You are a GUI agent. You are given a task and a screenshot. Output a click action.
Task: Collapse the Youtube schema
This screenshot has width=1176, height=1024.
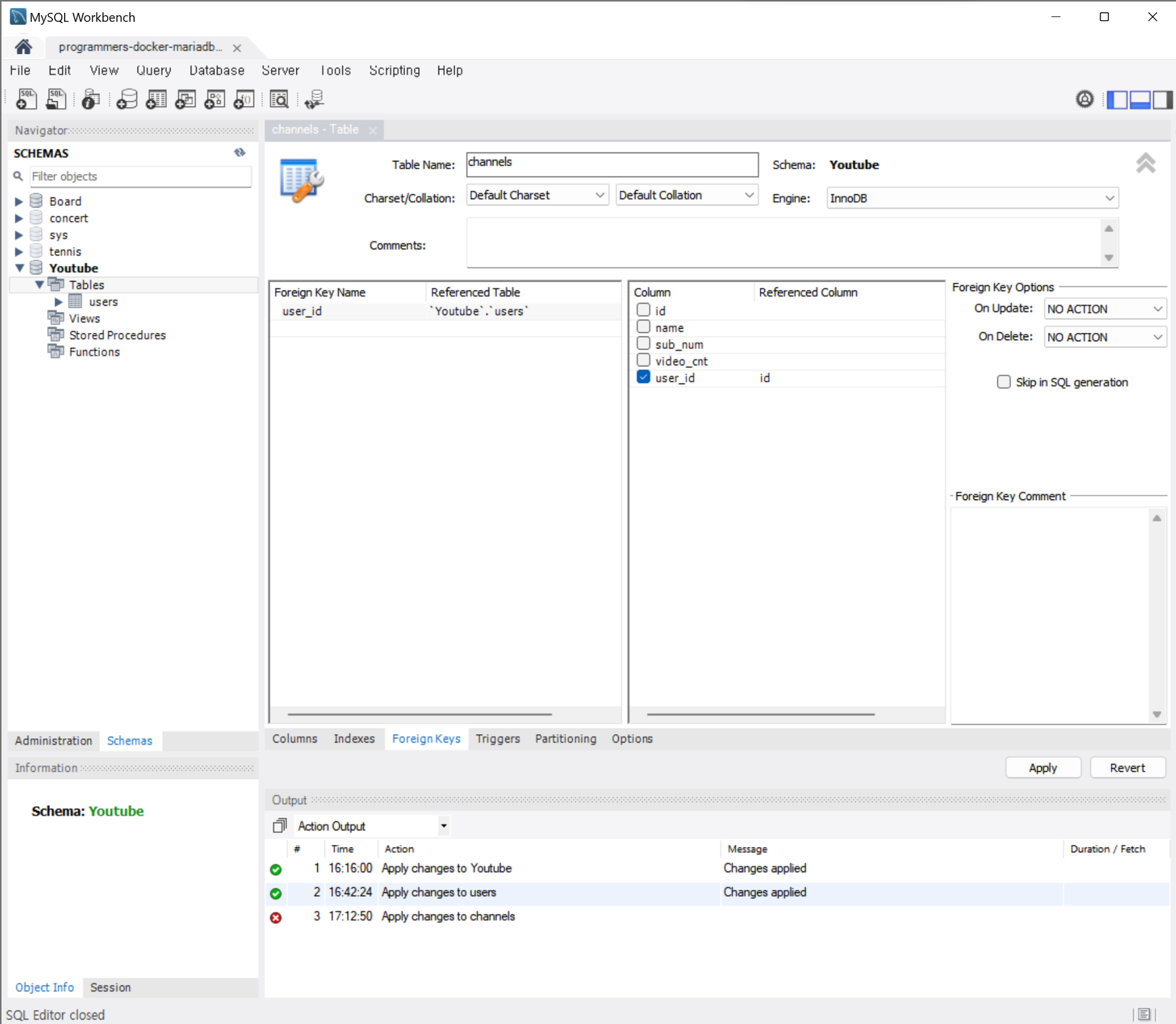(x=19, y=268)
